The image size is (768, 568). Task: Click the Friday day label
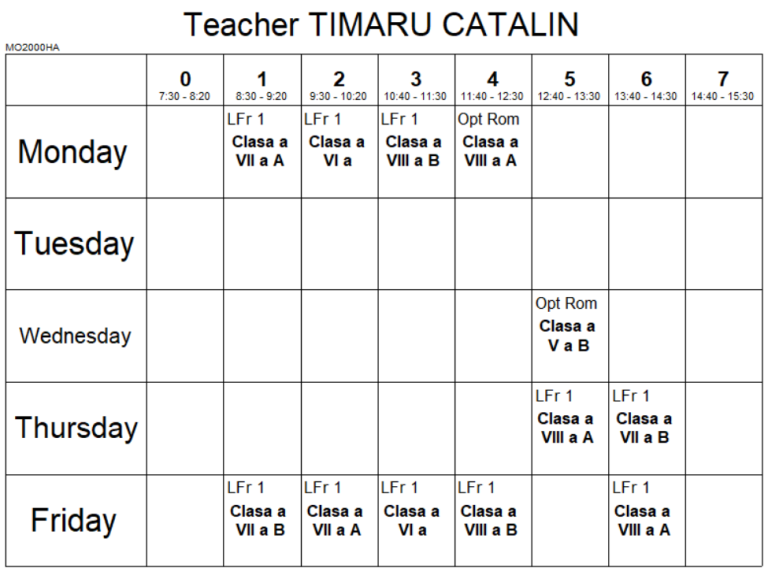tap(73, 520)
